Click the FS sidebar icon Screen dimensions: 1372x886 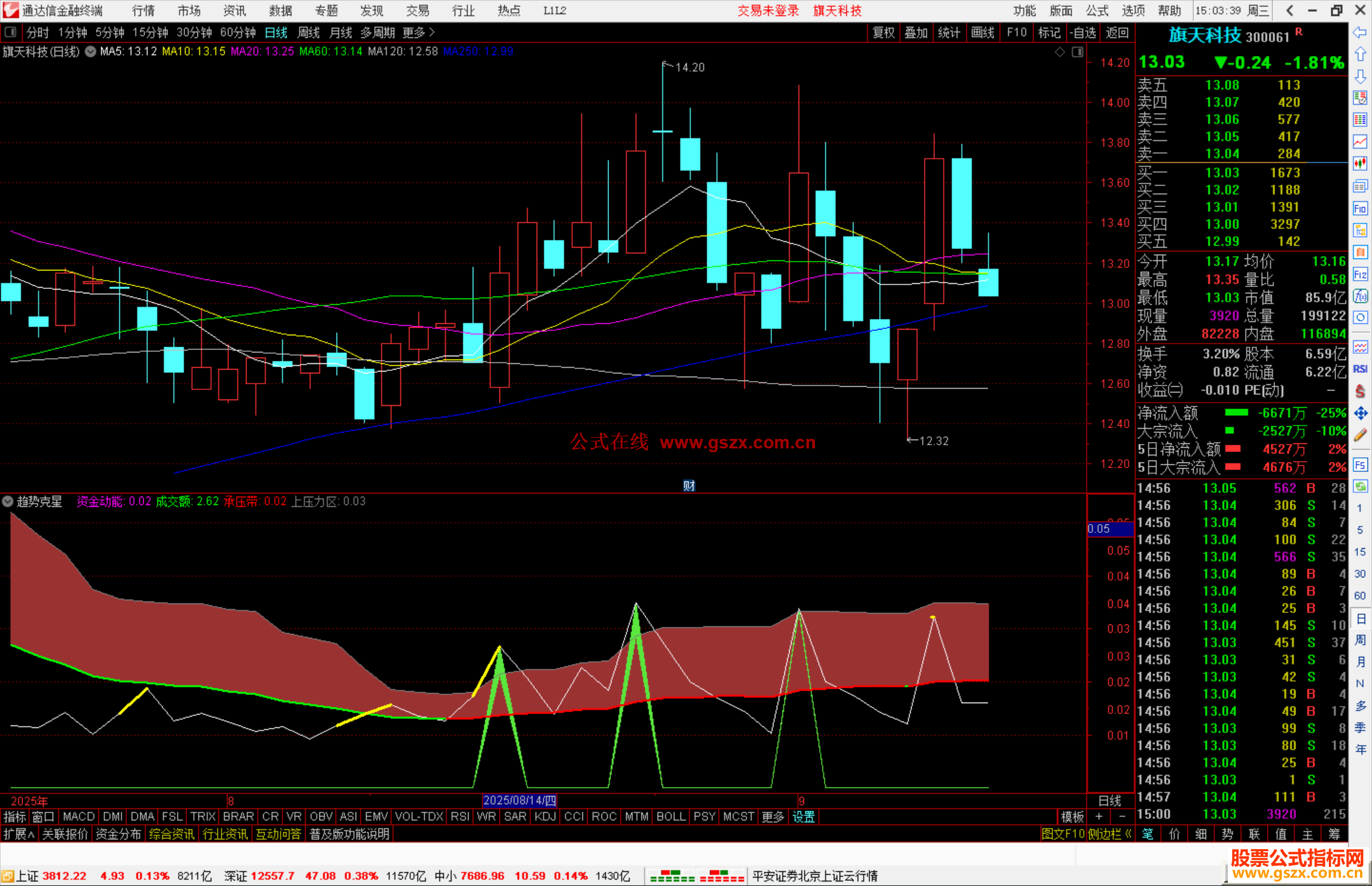[1360, 465]
